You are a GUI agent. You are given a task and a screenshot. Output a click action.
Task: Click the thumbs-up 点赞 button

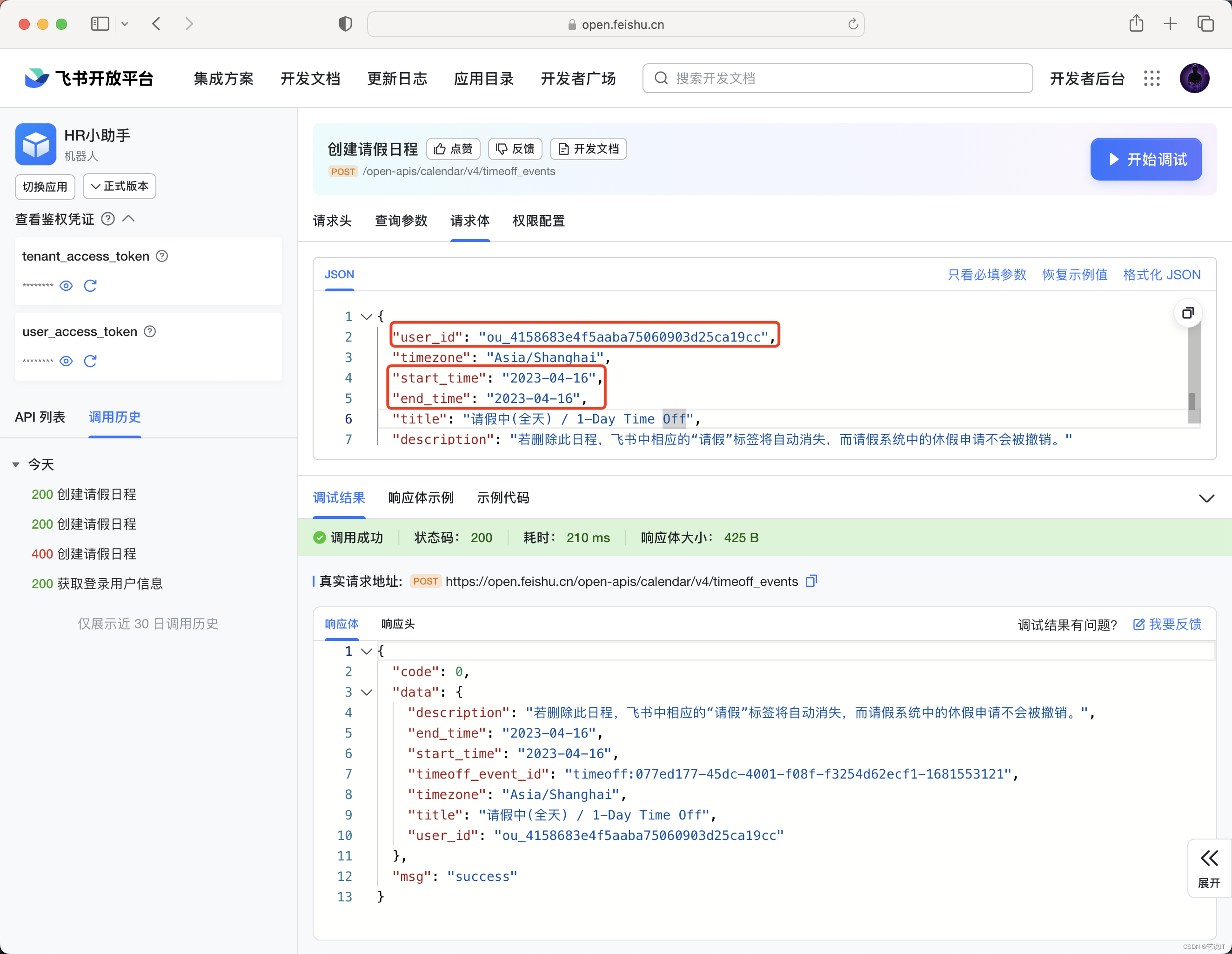coord(453,149)
